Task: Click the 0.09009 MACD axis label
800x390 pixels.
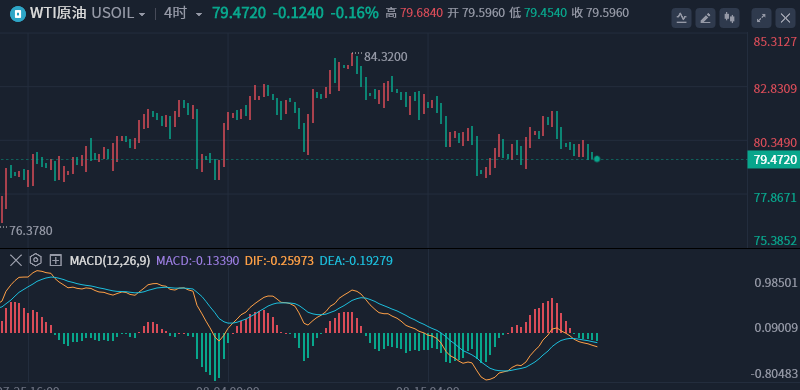Action: pyautogui.click(x=776, y=328)
